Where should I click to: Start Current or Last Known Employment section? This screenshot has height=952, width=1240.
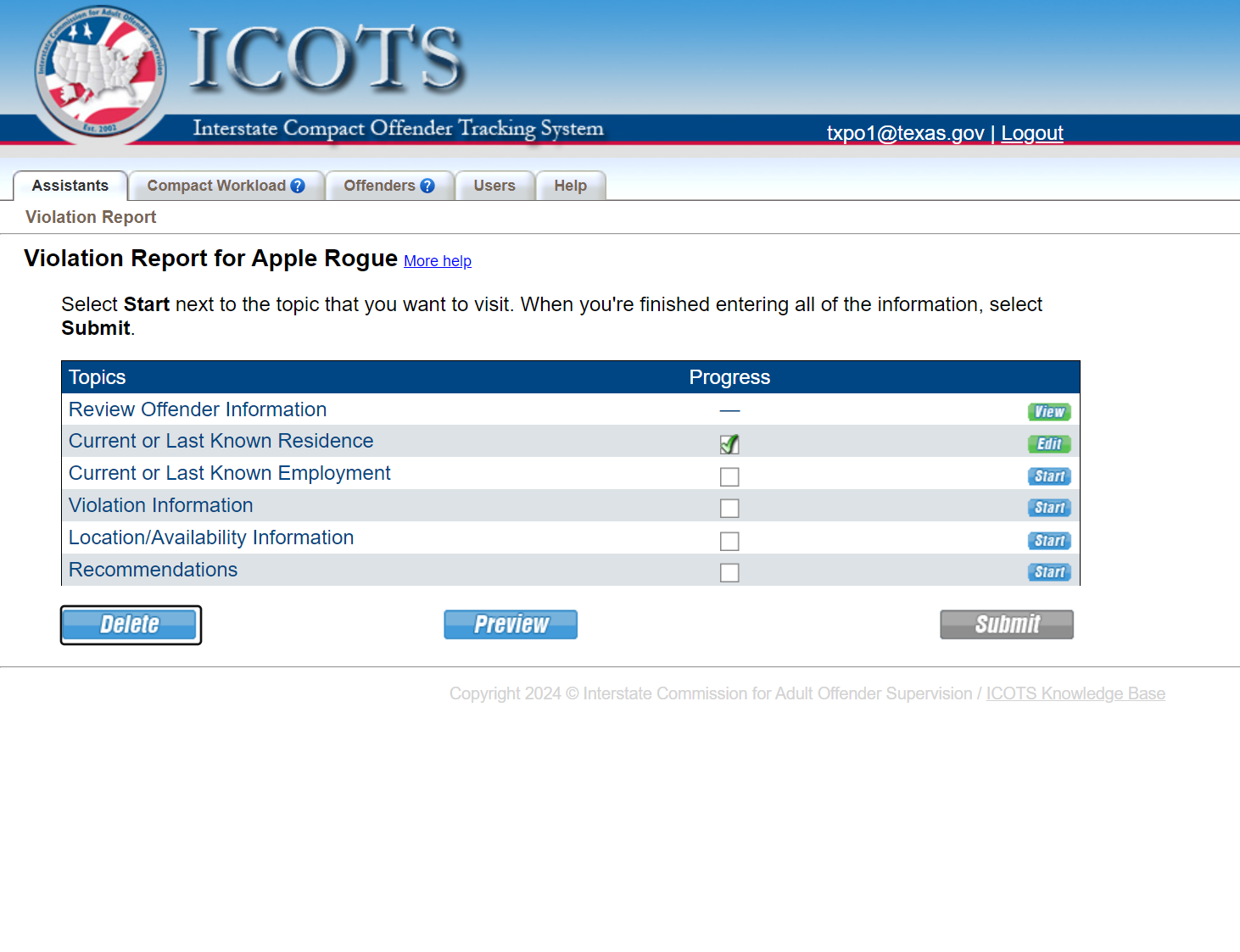1049,476
